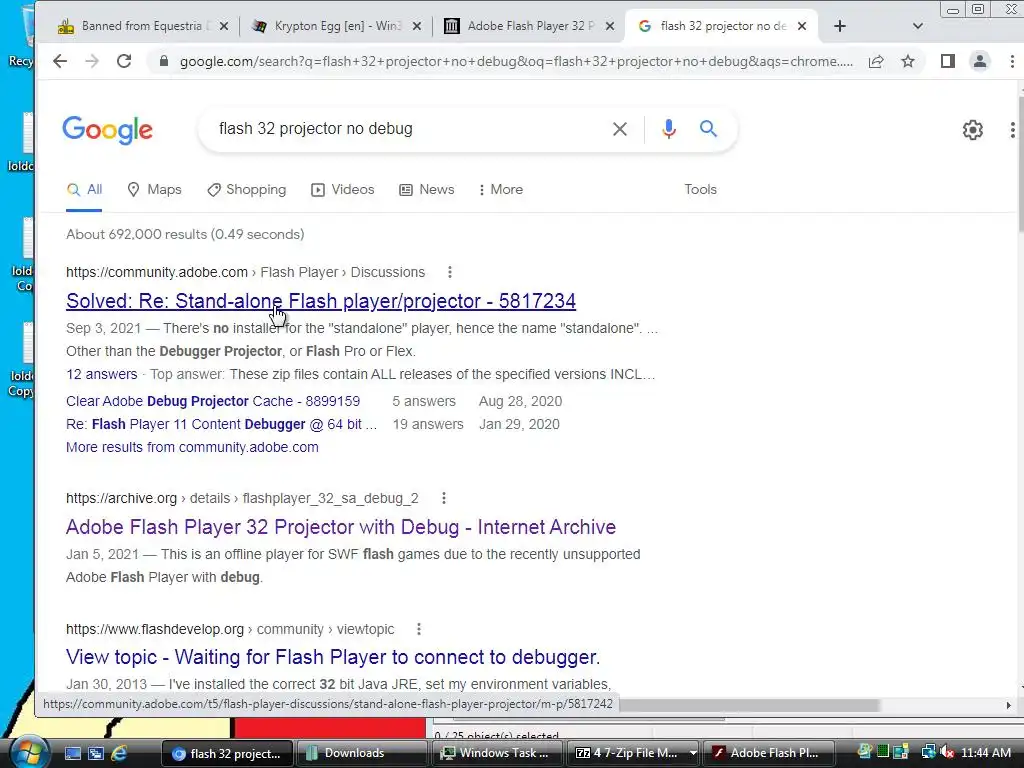Open the More search filters menu
The height and width of the screenshot is (768, 1024).
click(500, 189)
